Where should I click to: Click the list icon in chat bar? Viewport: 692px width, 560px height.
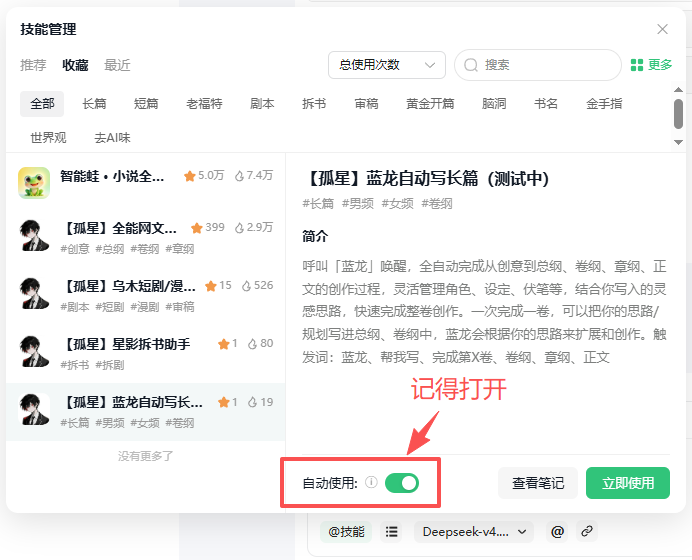[391, 532]
